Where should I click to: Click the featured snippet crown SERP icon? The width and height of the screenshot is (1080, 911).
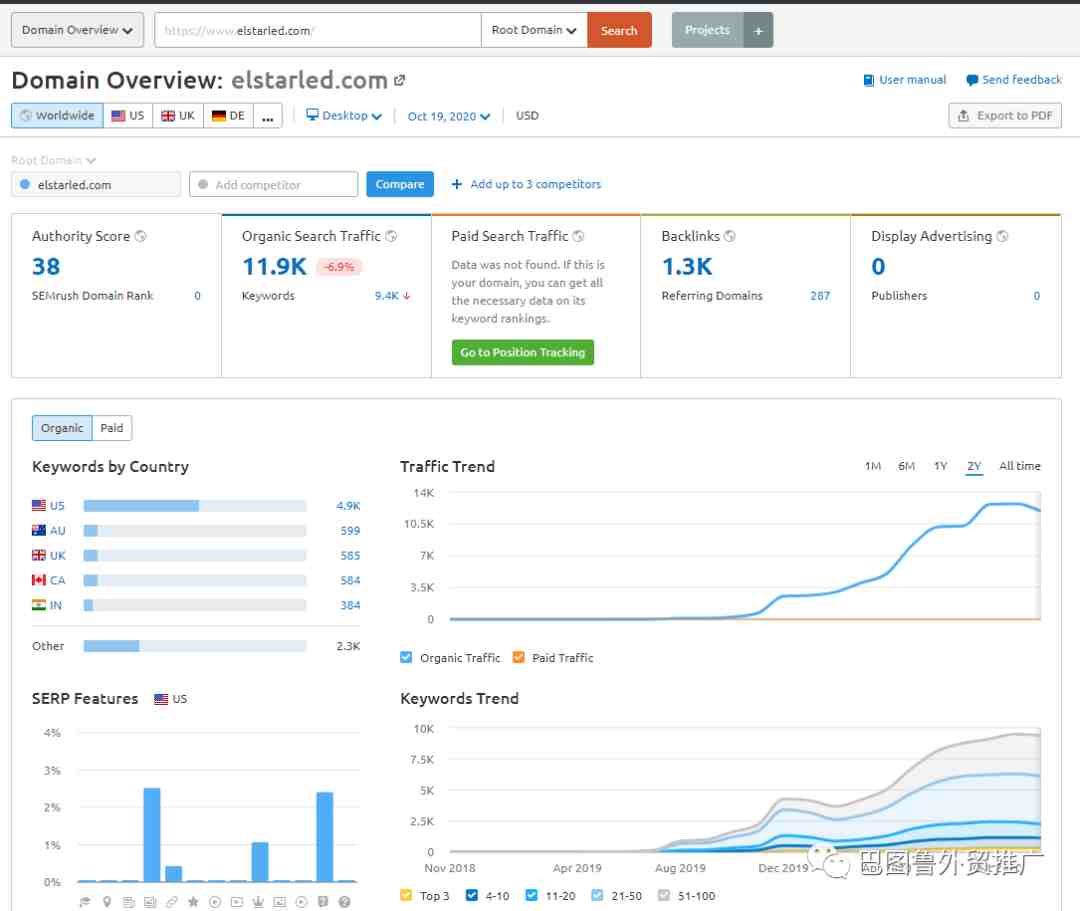tap(258, 901)
